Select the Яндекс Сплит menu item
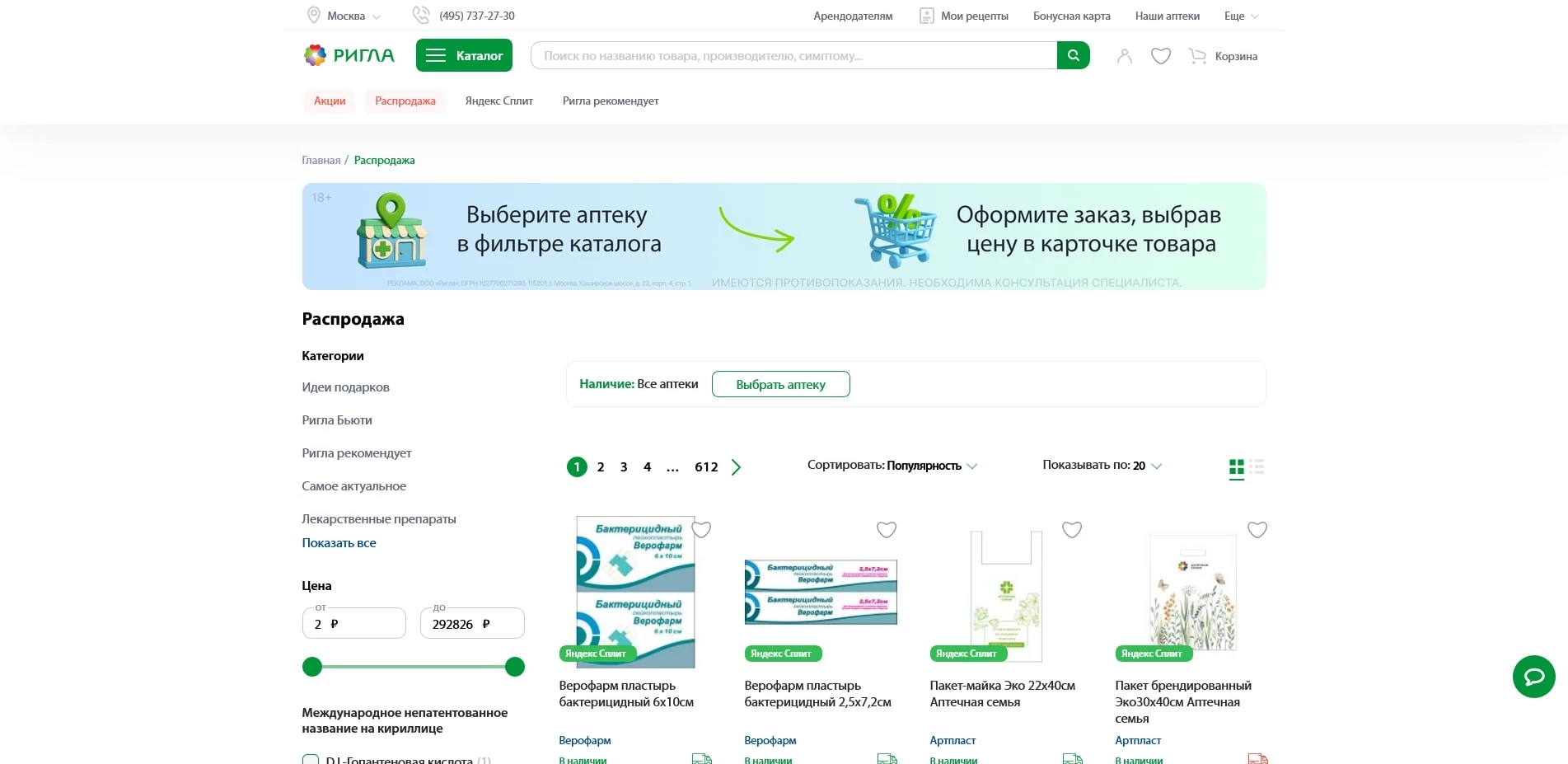1568x764 pixels. [x=498, y=101]
